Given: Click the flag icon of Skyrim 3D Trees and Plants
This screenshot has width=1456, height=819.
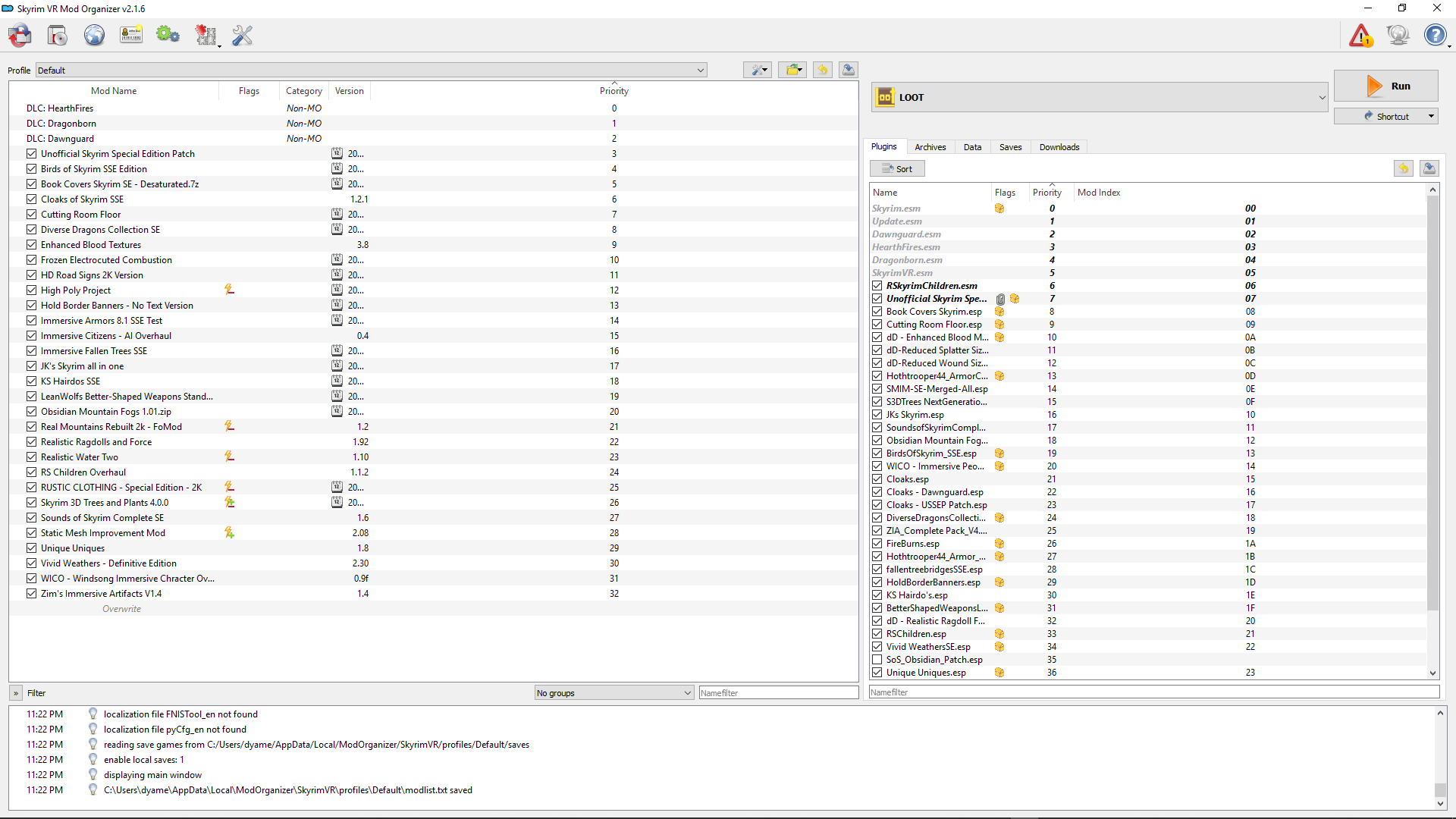Looking at the screenshot, I should pos(229,502).
